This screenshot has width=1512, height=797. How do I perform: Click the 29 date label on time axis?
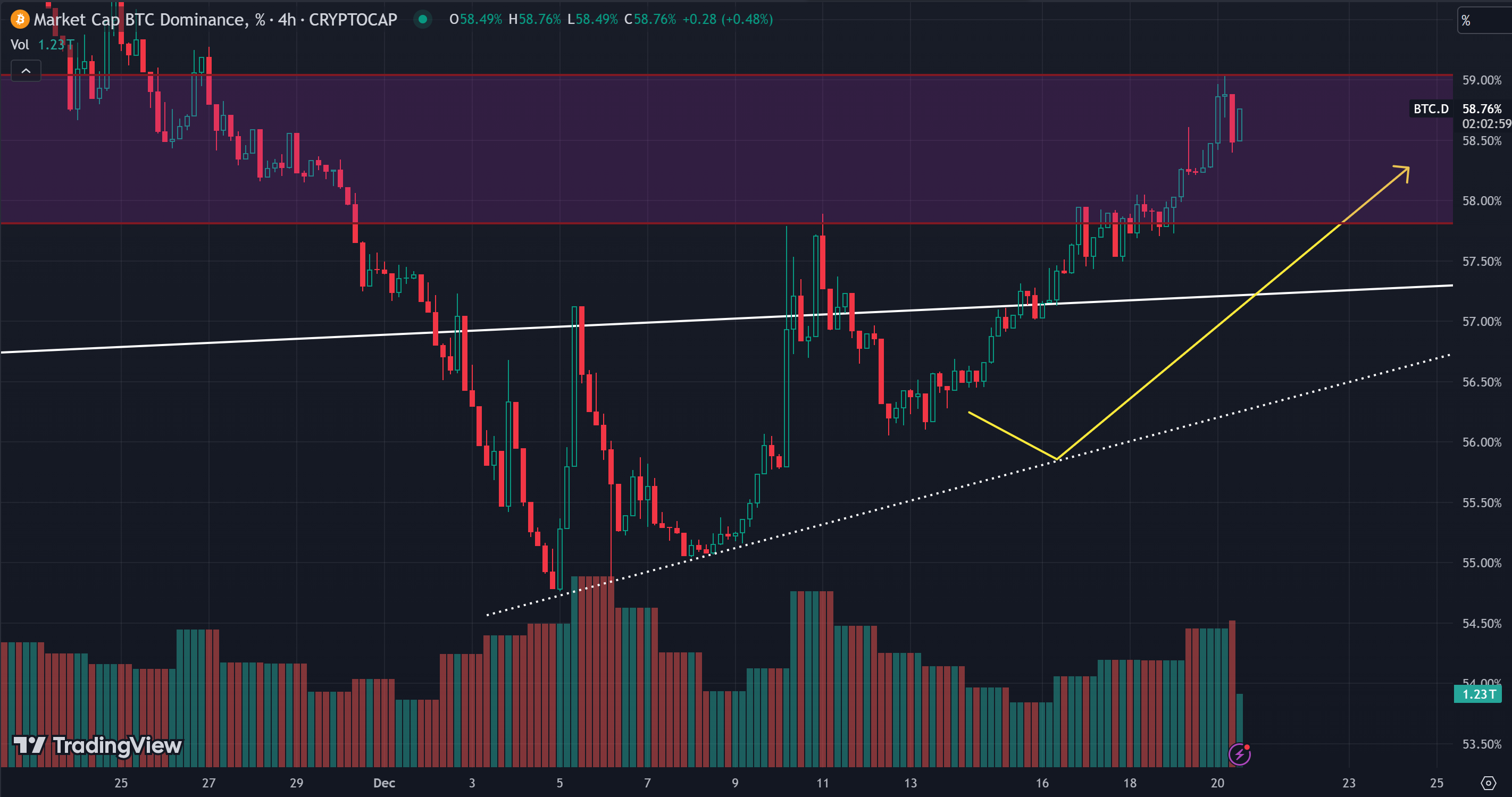pos(296,783)
